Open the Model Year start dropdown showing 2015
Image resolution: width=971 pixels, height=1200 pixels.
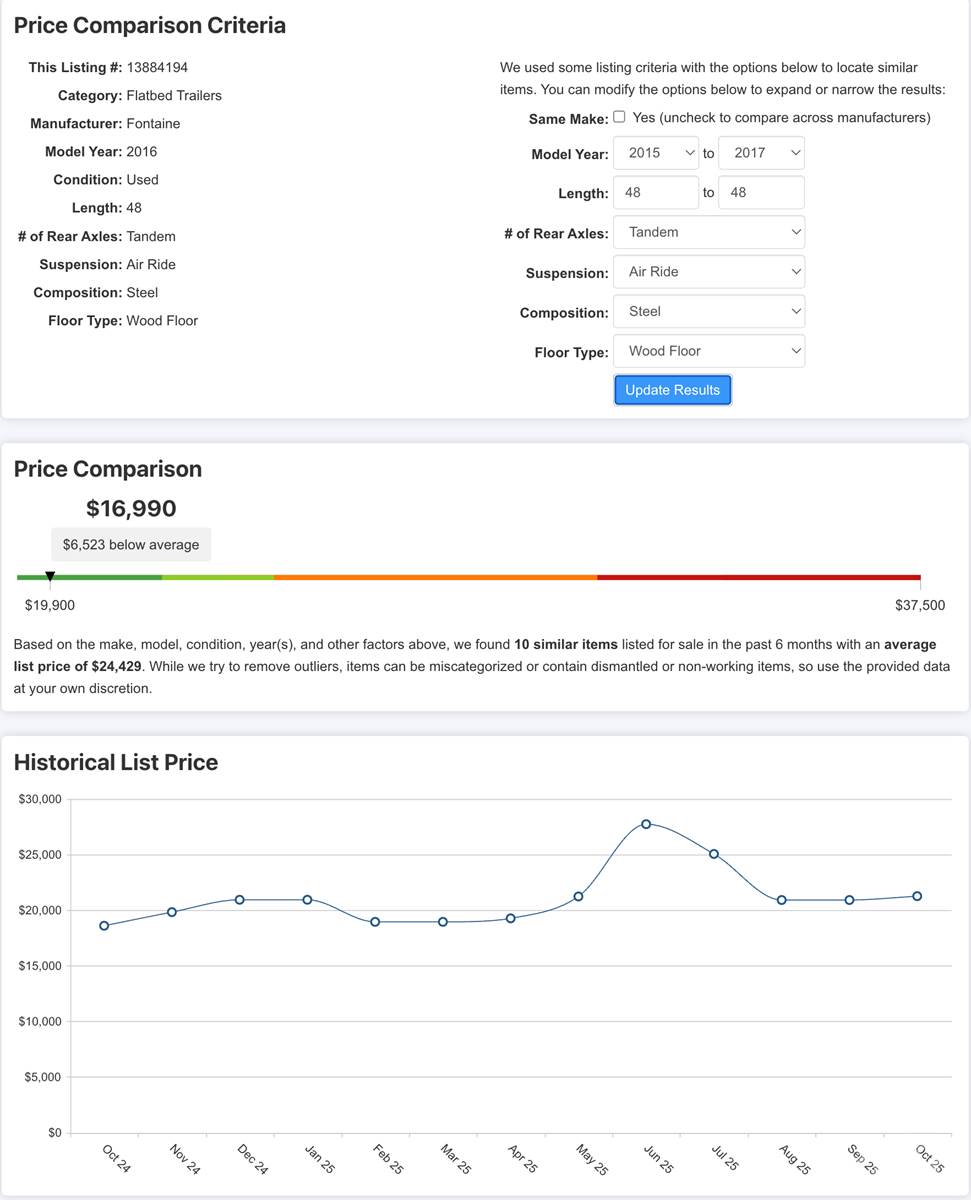coord(655,153)
